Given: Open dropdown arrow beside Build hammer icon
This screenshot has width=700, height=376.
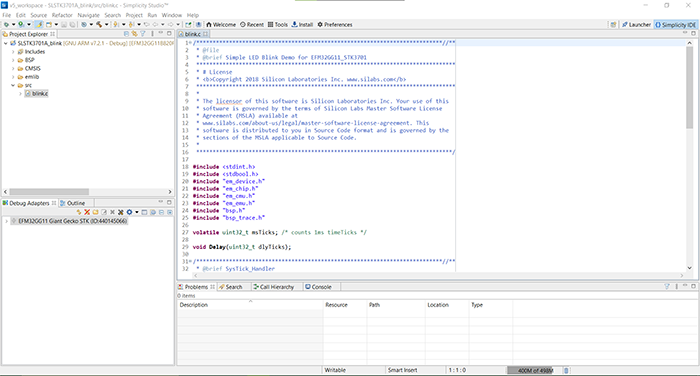Looking at the screenshot, I should 106,25.
